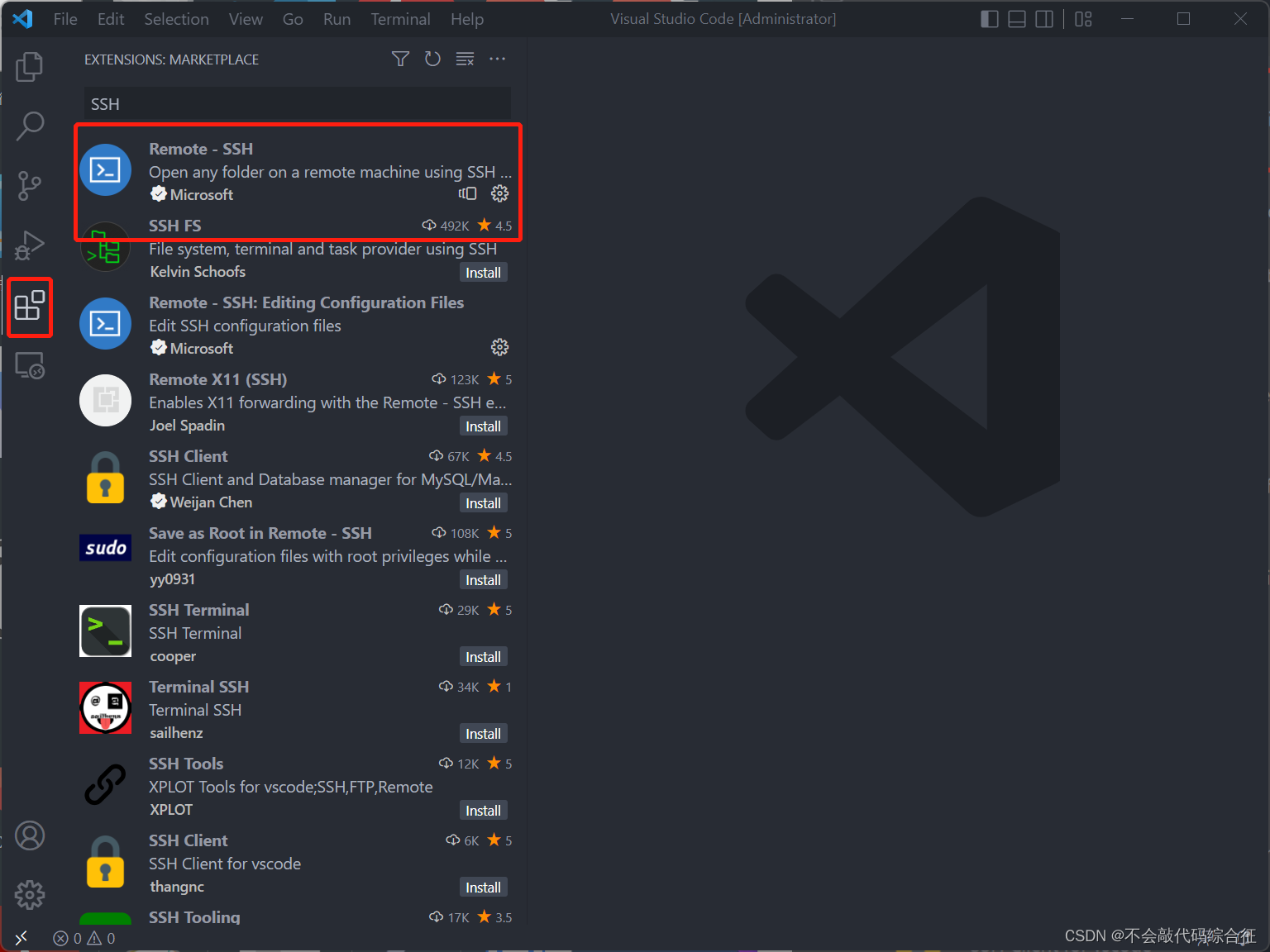Open the Extensions view
The height and width of the screenshot is (952, 1270).
30,306
